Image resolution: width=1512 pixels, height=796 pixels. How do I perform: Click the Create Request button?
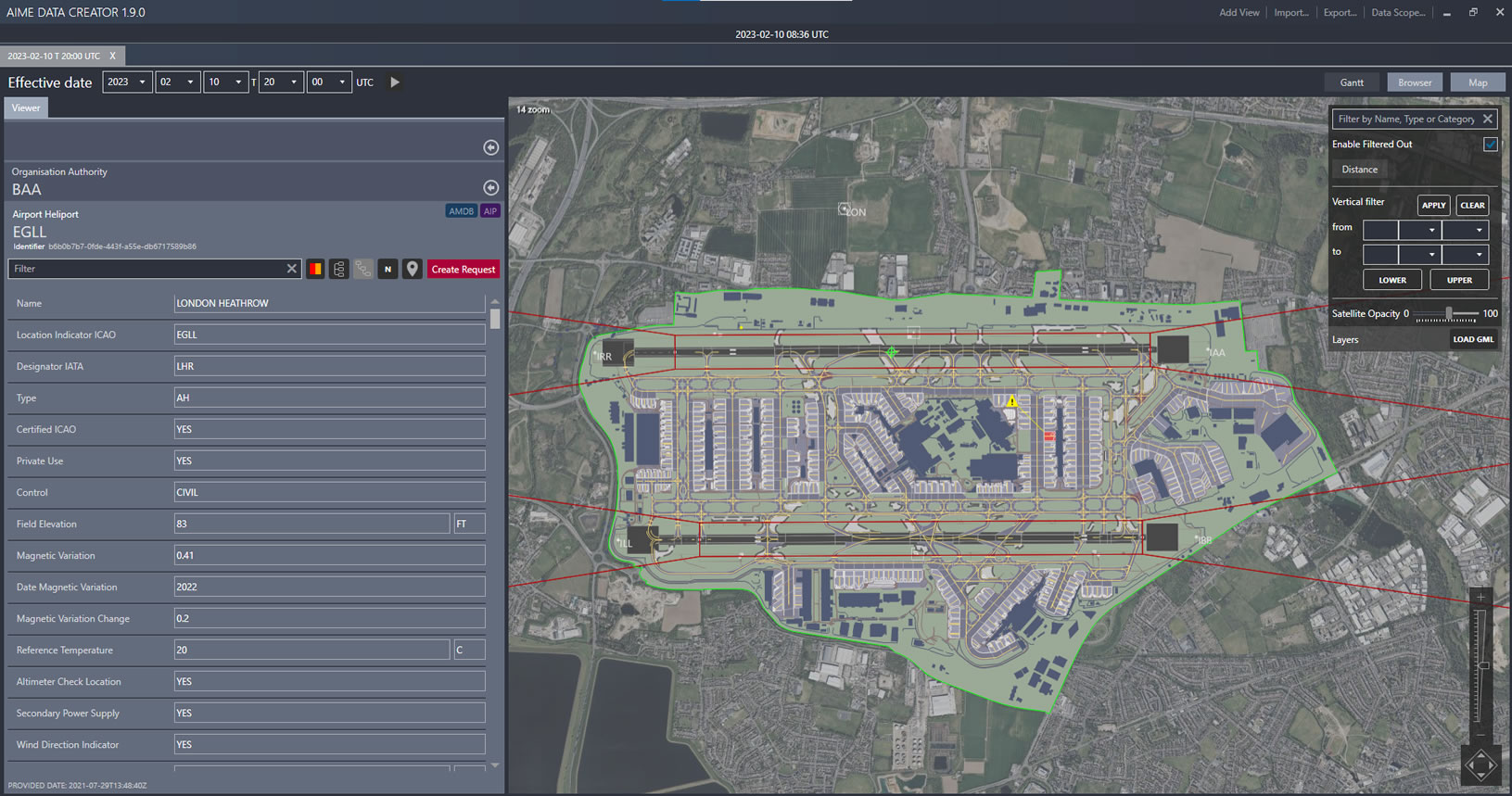tap(464, 270)
